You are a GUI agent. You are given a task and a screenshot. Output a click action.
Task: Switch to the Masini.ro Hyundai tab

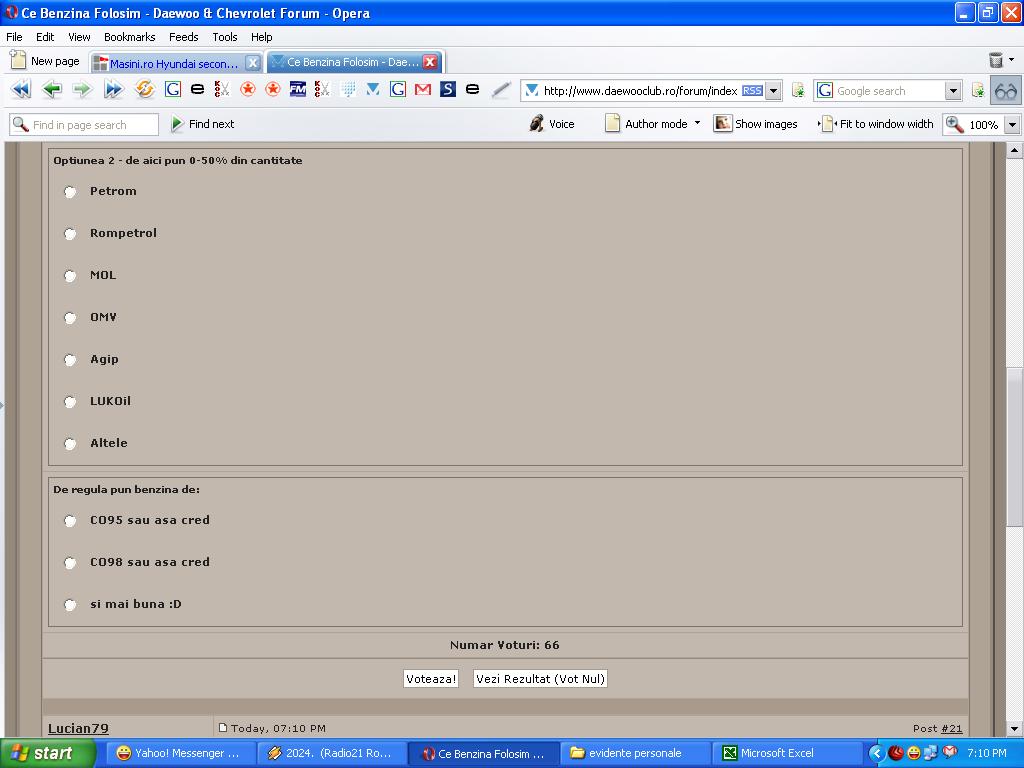tap(173, 63)
